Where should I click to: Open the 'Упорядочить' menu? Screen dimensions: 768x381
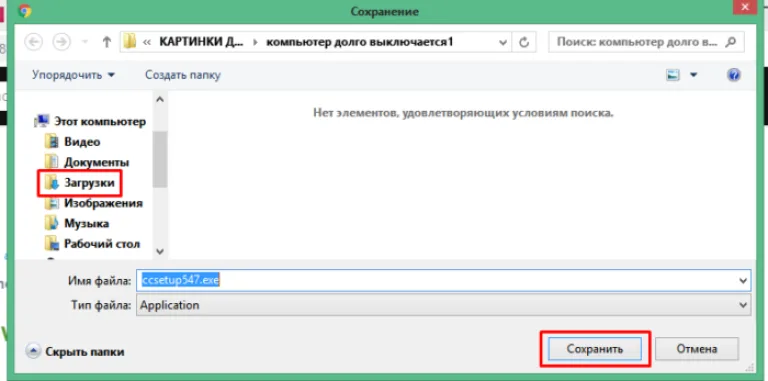73,75
